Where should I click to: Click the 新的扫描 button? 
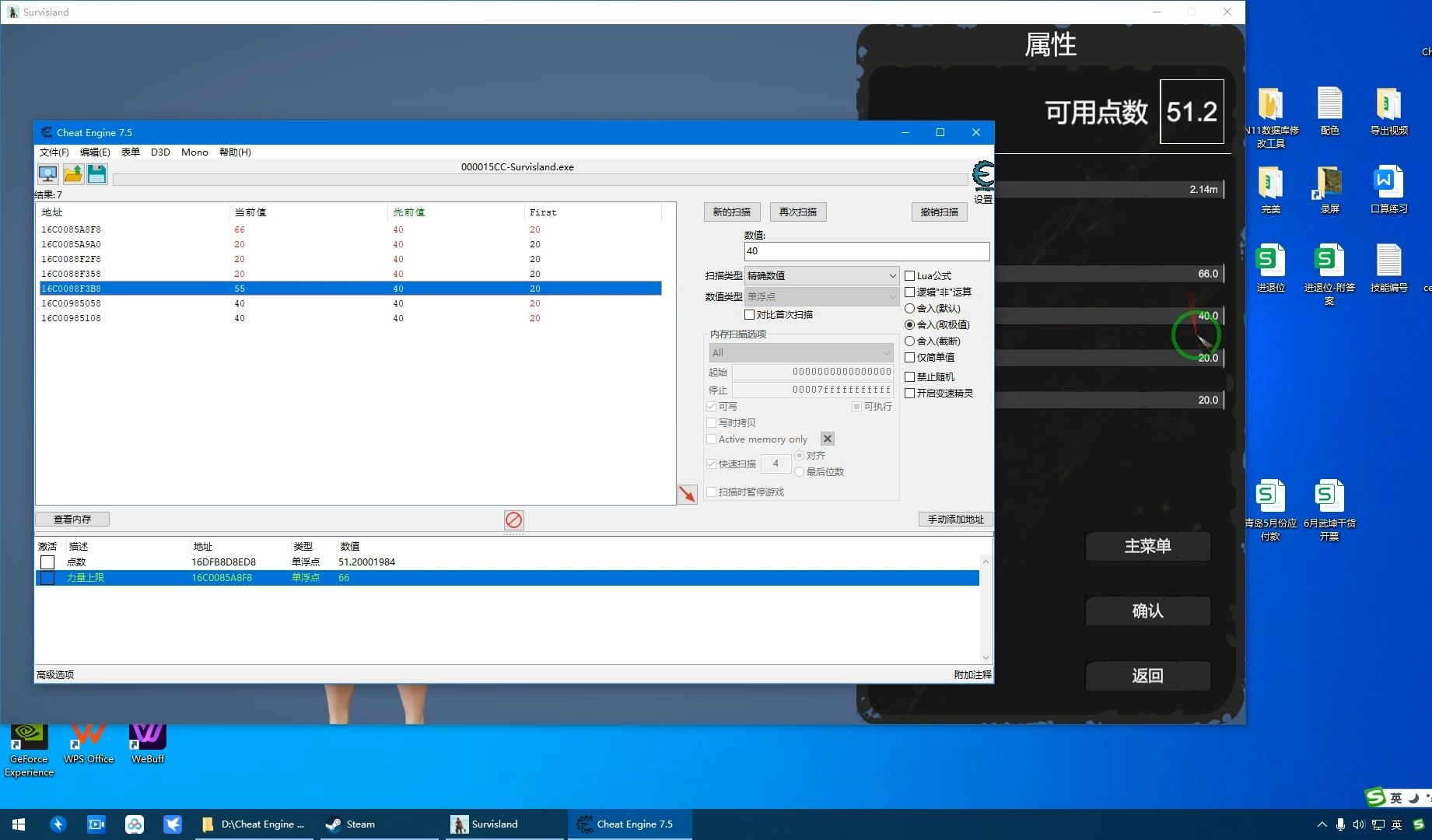[x=732, y=212]
